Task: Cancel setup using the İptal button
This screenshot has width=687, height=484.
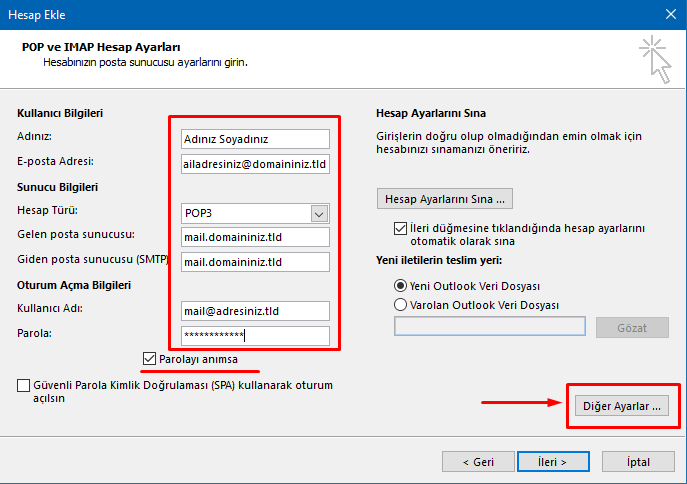Action: click(638, 462)
